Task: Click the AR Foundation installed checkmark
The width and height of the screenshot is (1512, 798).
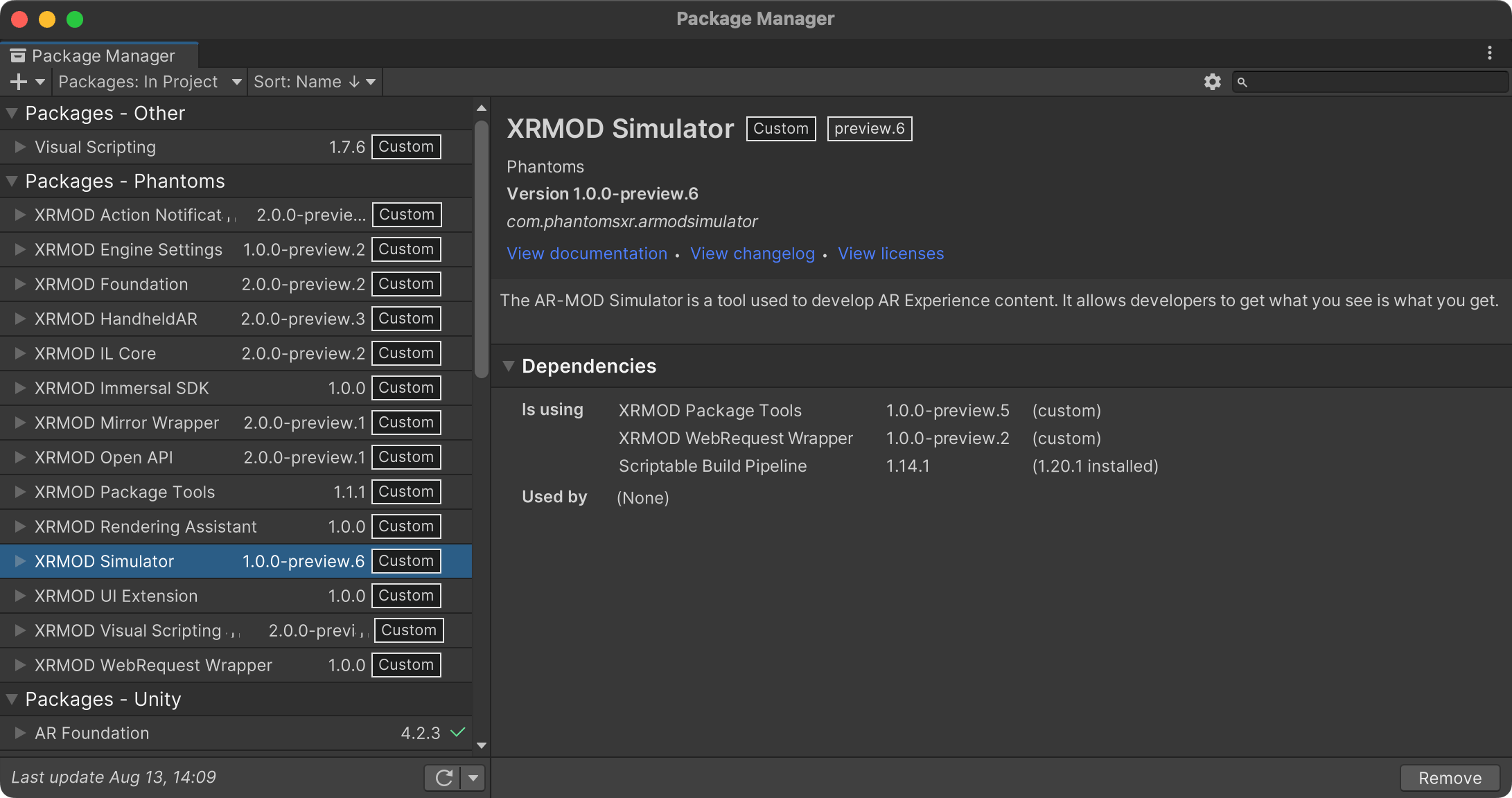Action: point(458,732)
